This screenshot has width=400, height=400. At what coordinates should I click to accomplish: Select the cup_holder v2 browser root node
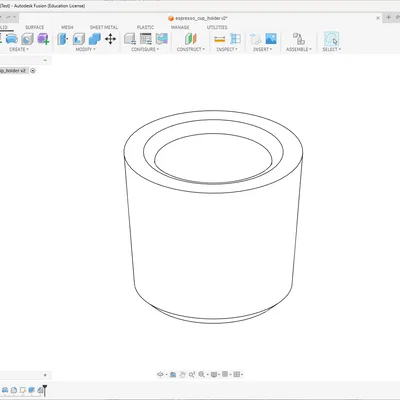pyautogui.click(x=13, y=71)
